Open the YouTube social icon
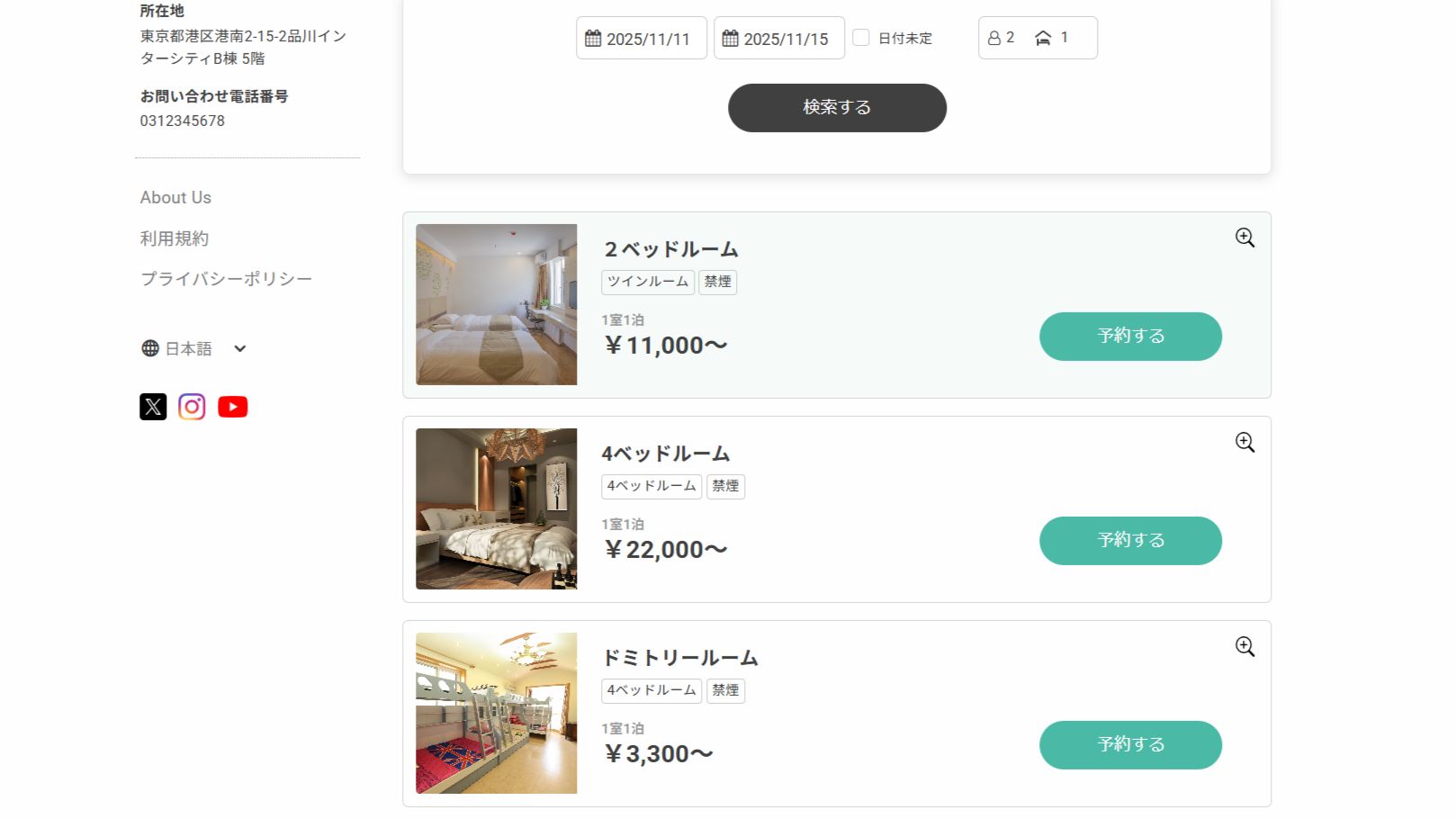The width and height of the screenshot is (1456, 819). pos(232,407)
